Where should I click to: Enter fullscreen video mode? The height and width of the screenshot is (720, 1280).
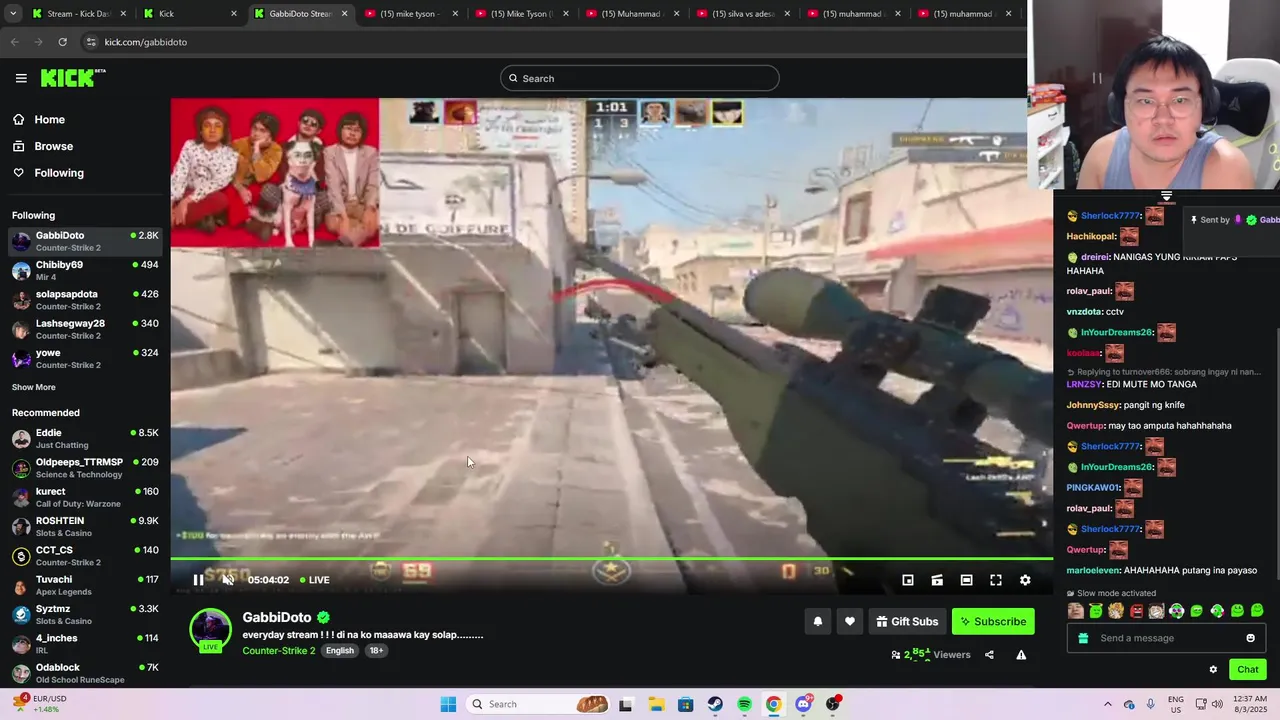996,580
